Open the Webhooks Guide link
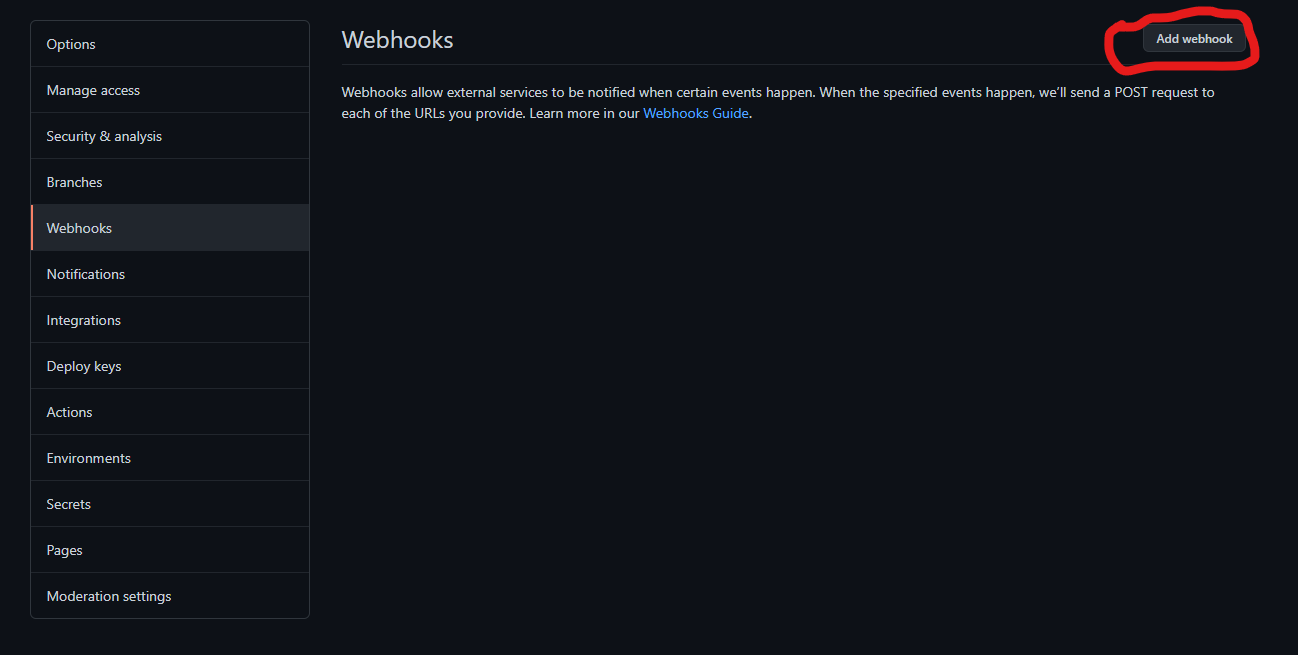Image resolution: width=1298 pixels, height=655 pixels. click(x=695, y=113)
